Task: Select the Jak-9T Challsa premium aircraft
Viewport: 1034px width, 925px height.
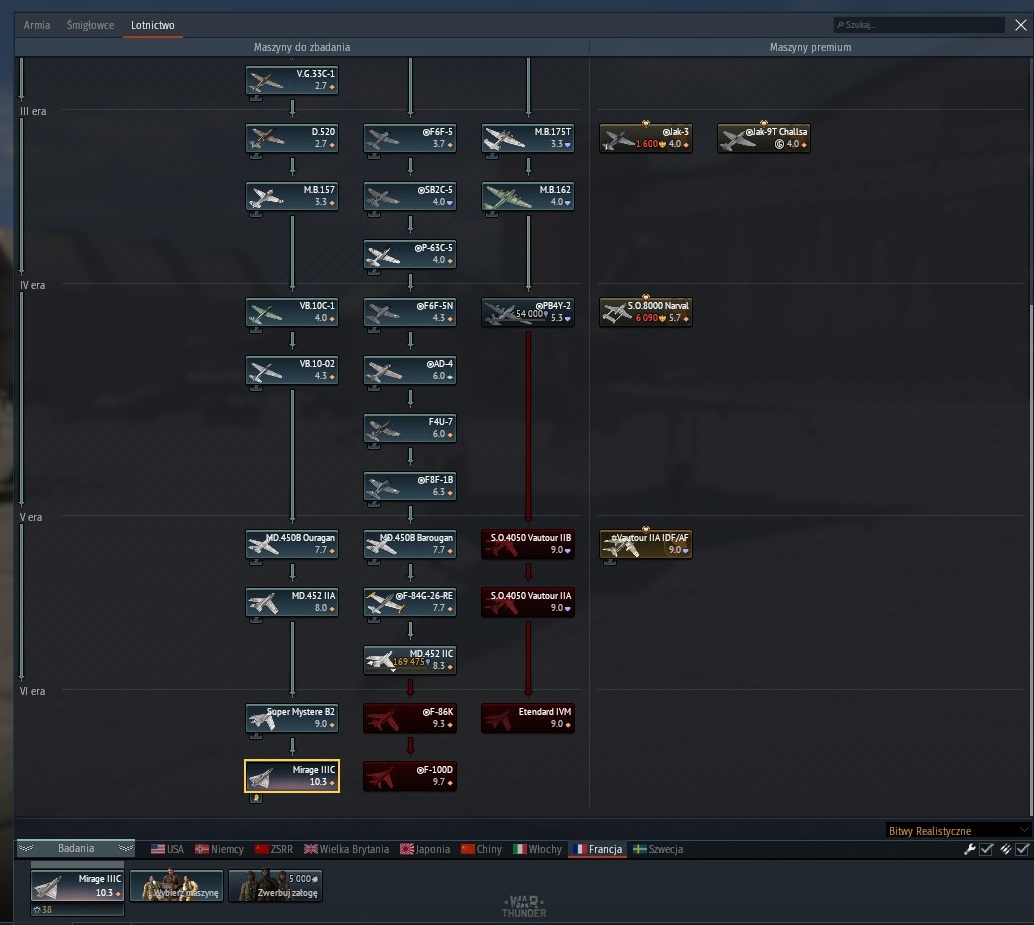Action: pos(764,138)
